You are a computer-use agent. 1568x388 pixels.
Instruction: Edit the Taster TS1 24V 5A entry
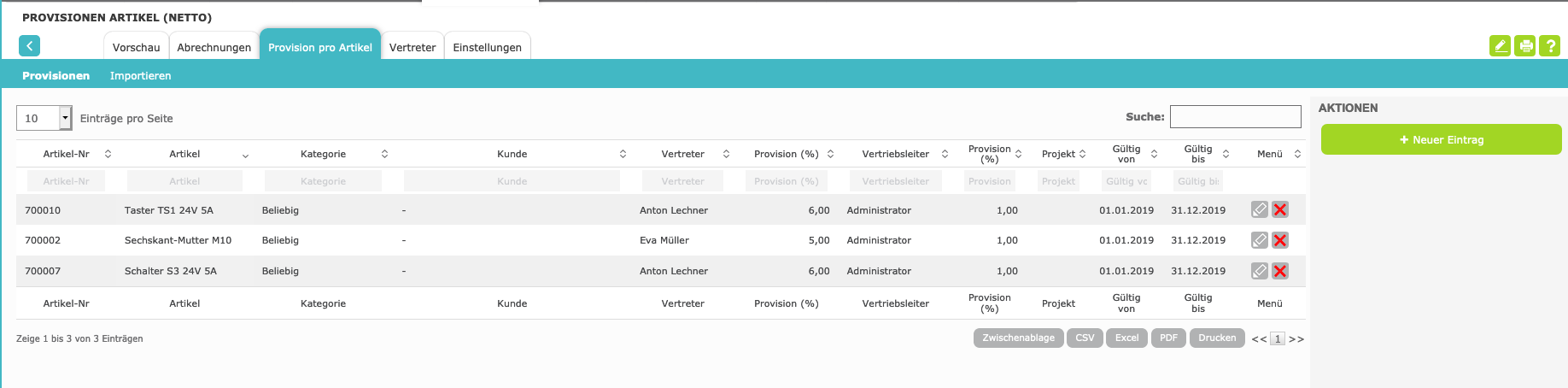(x=1259, y=210)
